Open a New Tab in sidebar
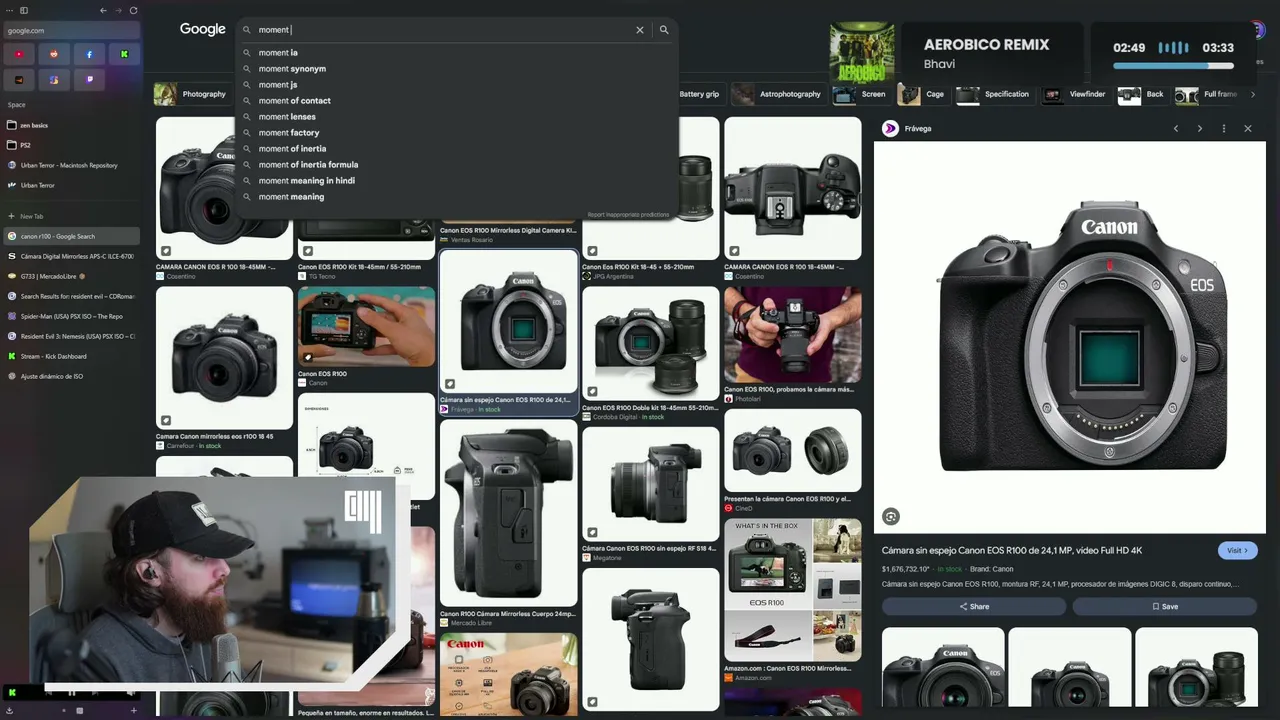The image size is (1280, 720). click(x=70, y=216)
